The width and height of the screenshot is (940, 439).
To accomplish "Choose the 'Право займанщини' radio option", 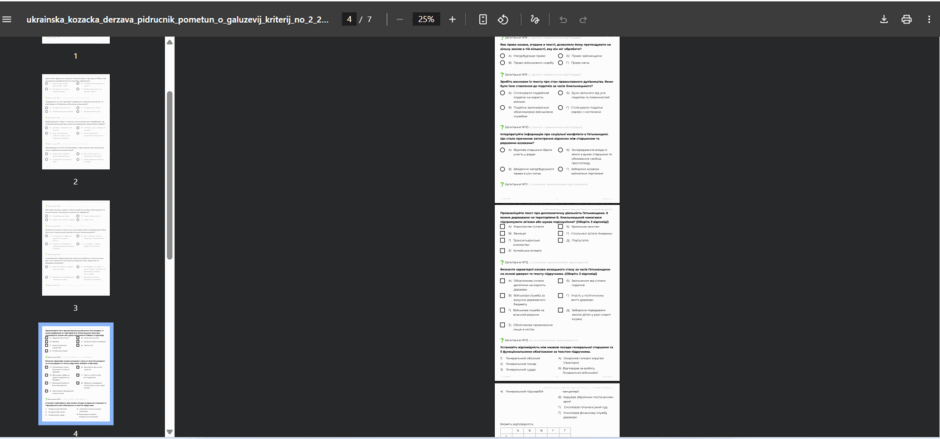I will point(560,55).
